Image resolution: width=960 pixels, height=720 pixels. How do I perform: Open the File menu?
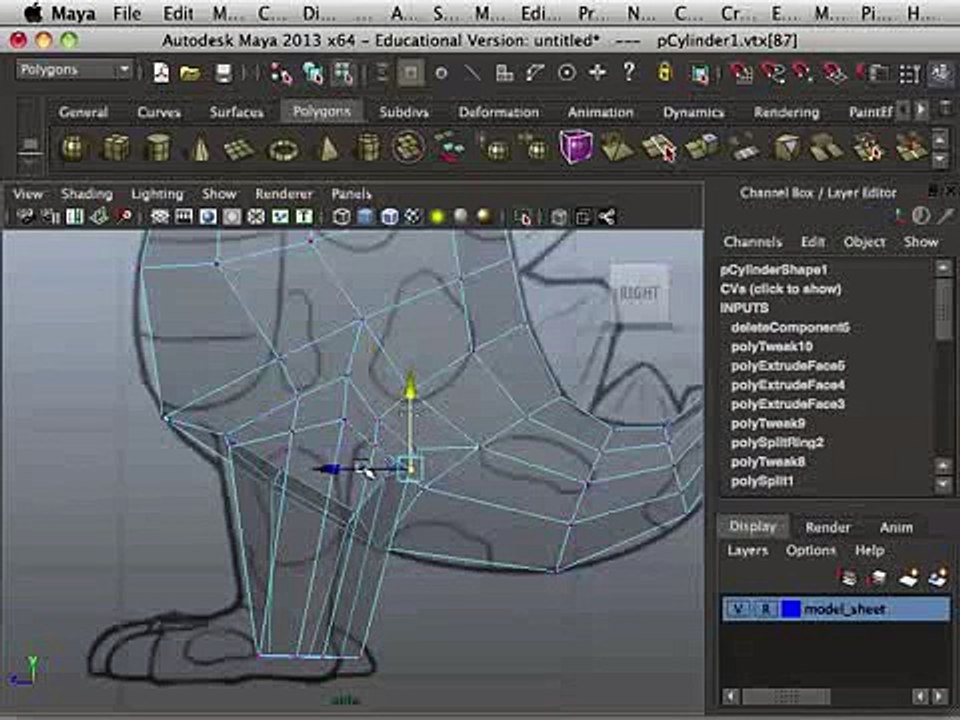click(127, 13)
